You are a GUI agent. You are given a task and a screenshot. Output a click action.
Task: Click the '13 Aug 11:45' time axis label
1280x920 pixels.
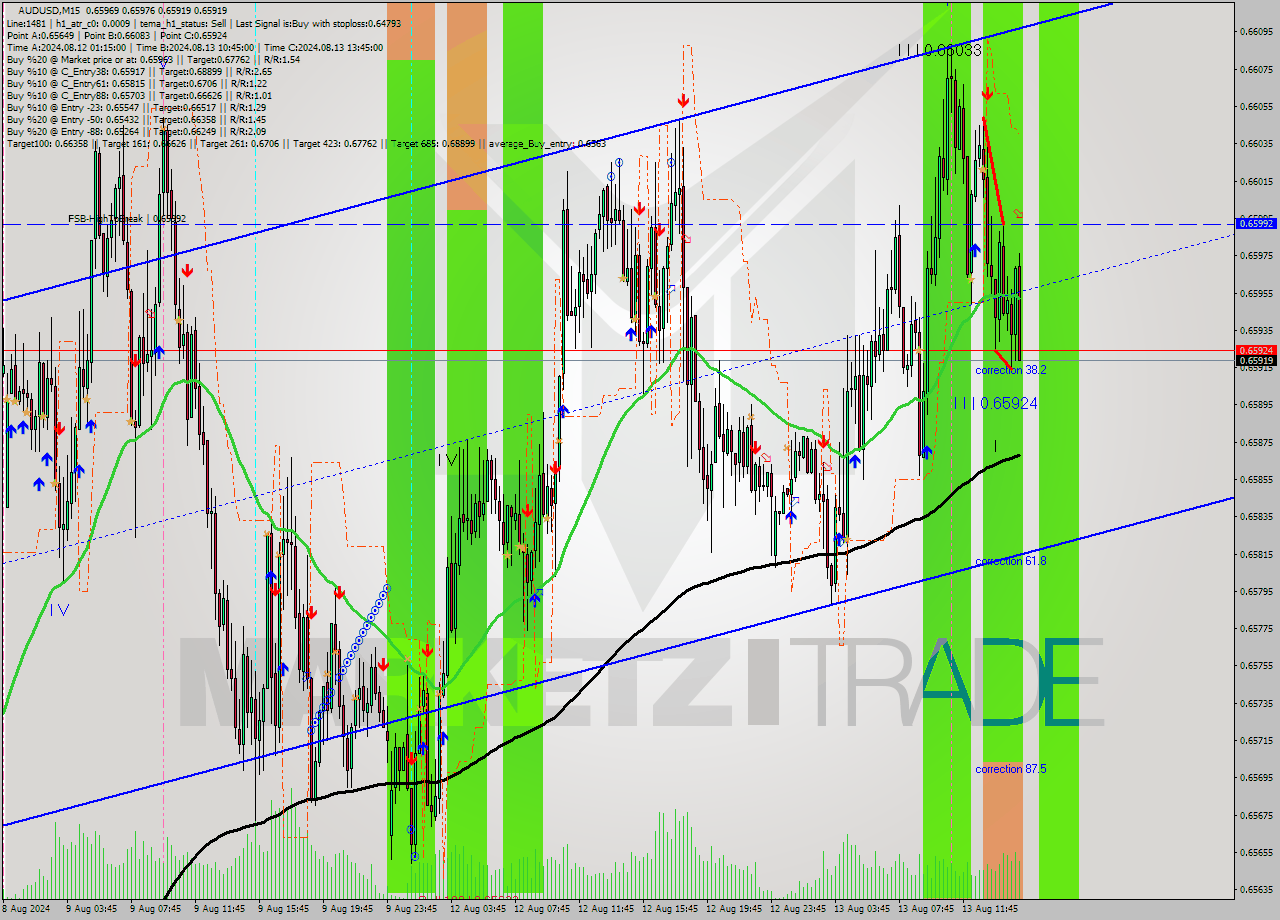click(991, 909)
